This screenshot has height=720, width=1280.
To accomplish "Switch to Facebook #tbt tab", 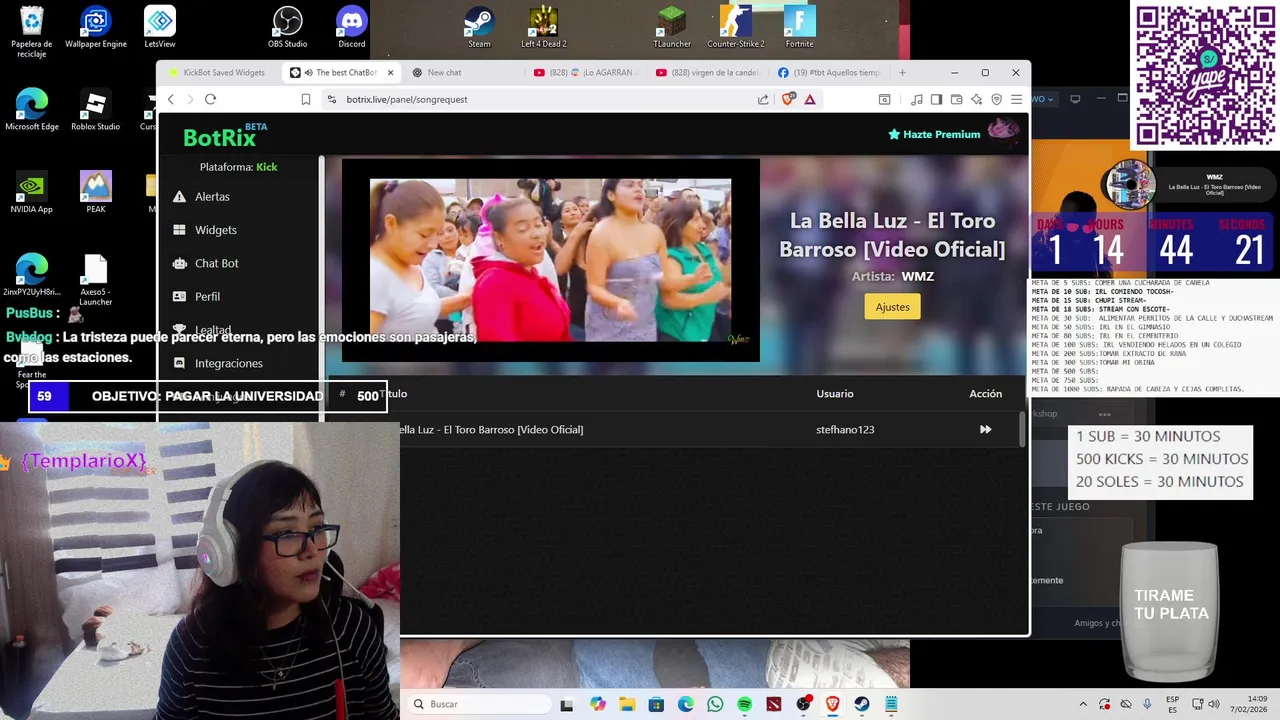I will tap(829, 73).
